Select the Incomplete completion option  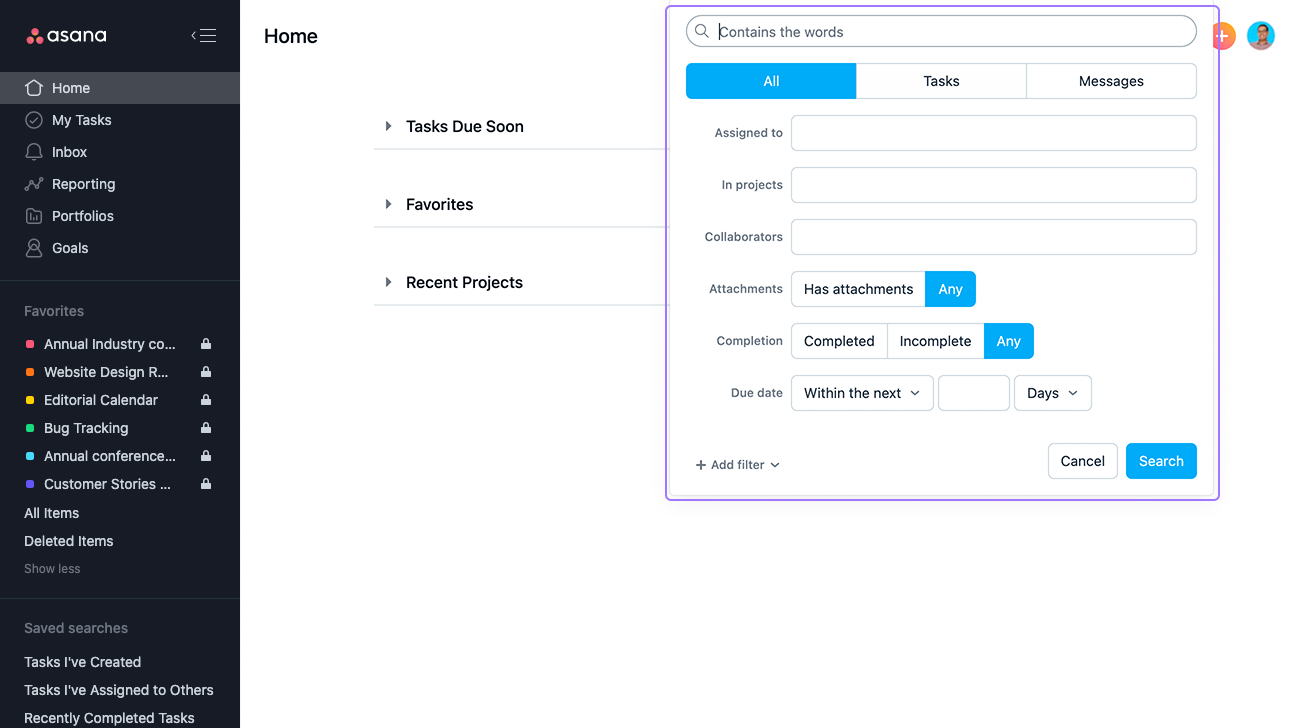tap(936, 341)
